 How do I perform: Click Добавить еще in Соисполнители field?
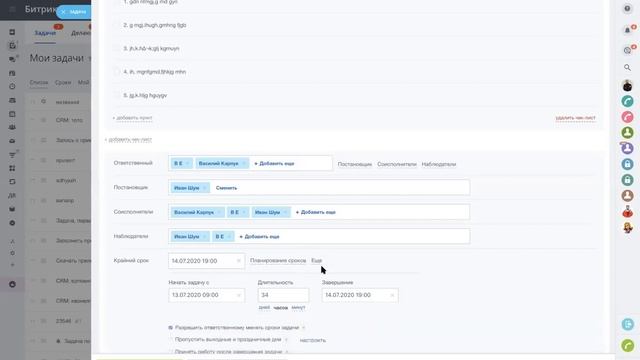tap(316, 212)
